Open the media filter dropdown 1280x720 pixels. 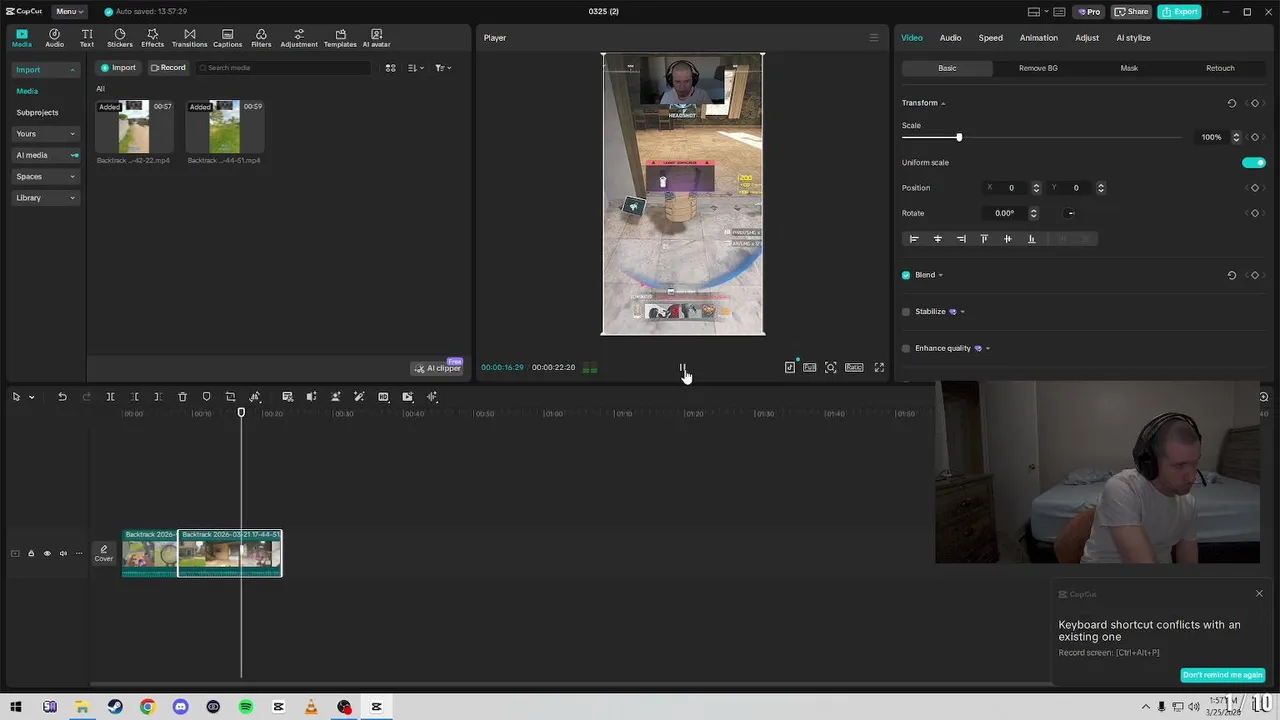[443, 68]
